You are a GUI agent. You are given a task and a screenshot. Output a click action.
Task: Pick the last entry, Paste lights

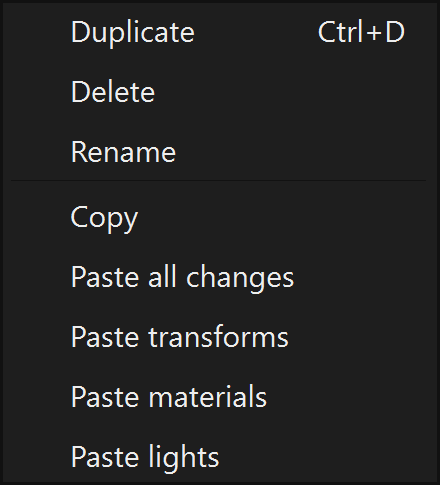[x=220, y=457]
